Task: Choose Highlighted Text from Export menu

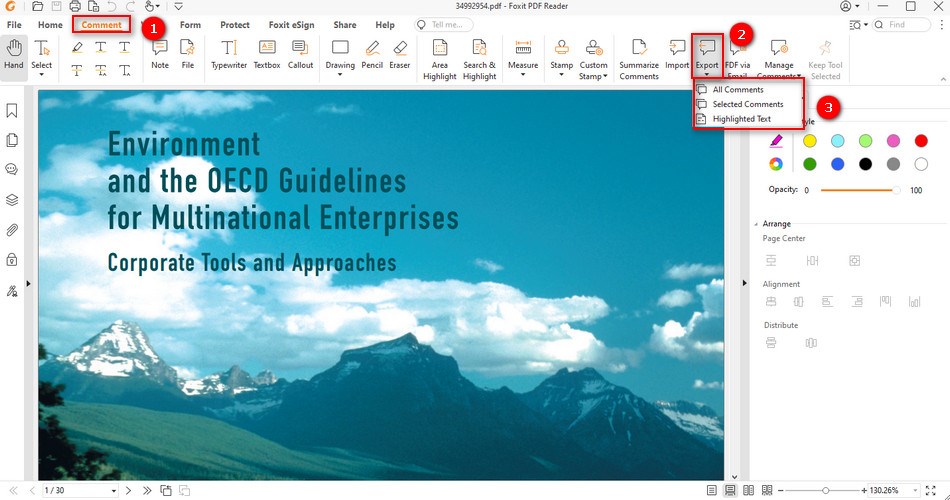Action: coord(741,119)
